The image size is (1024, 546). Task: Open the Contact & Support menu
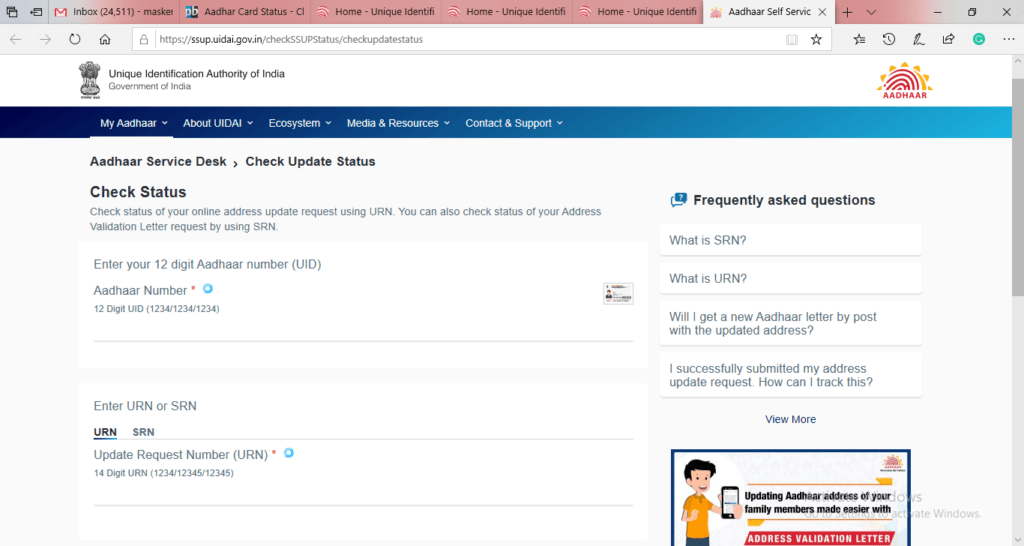tap(514, 123)
